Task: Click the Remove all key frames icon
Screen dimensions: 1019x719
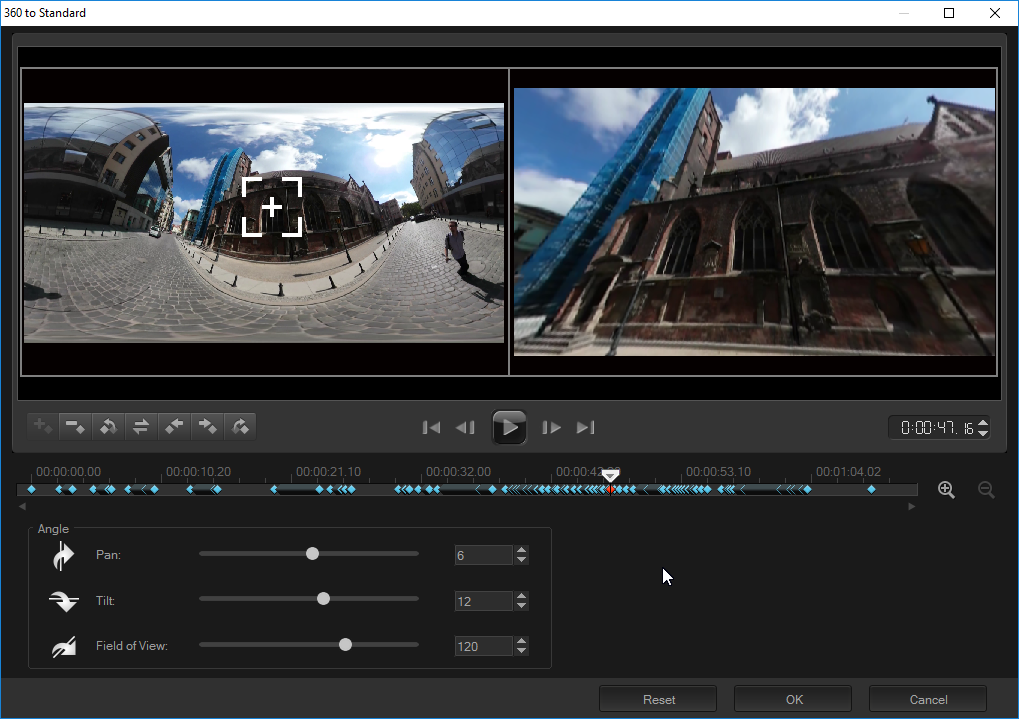Action: point(108,427)
